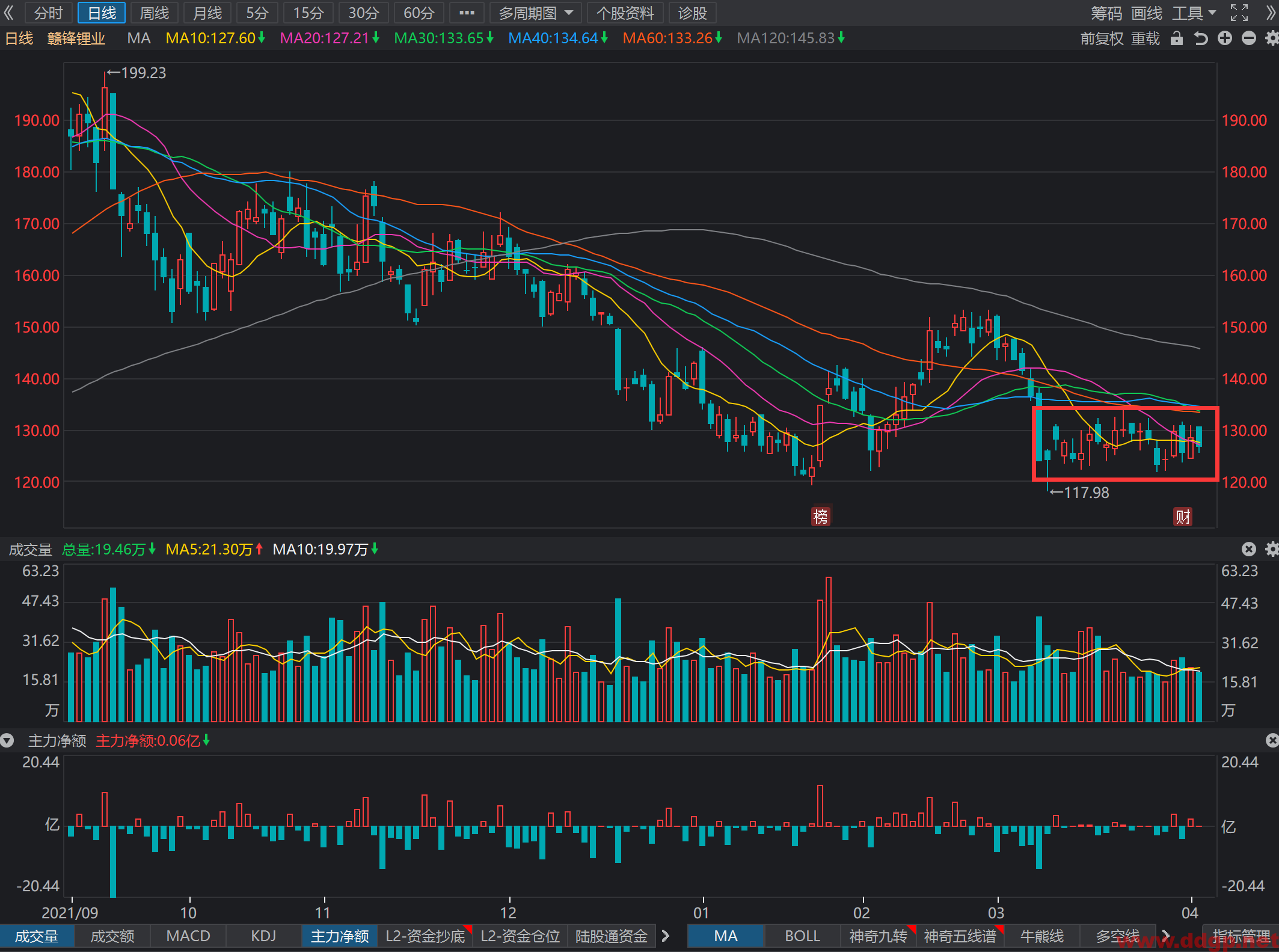The width and height of the screenshot is (1279, 952).
Task: Click the 诊股 button
Action: (x=692, y=13)
